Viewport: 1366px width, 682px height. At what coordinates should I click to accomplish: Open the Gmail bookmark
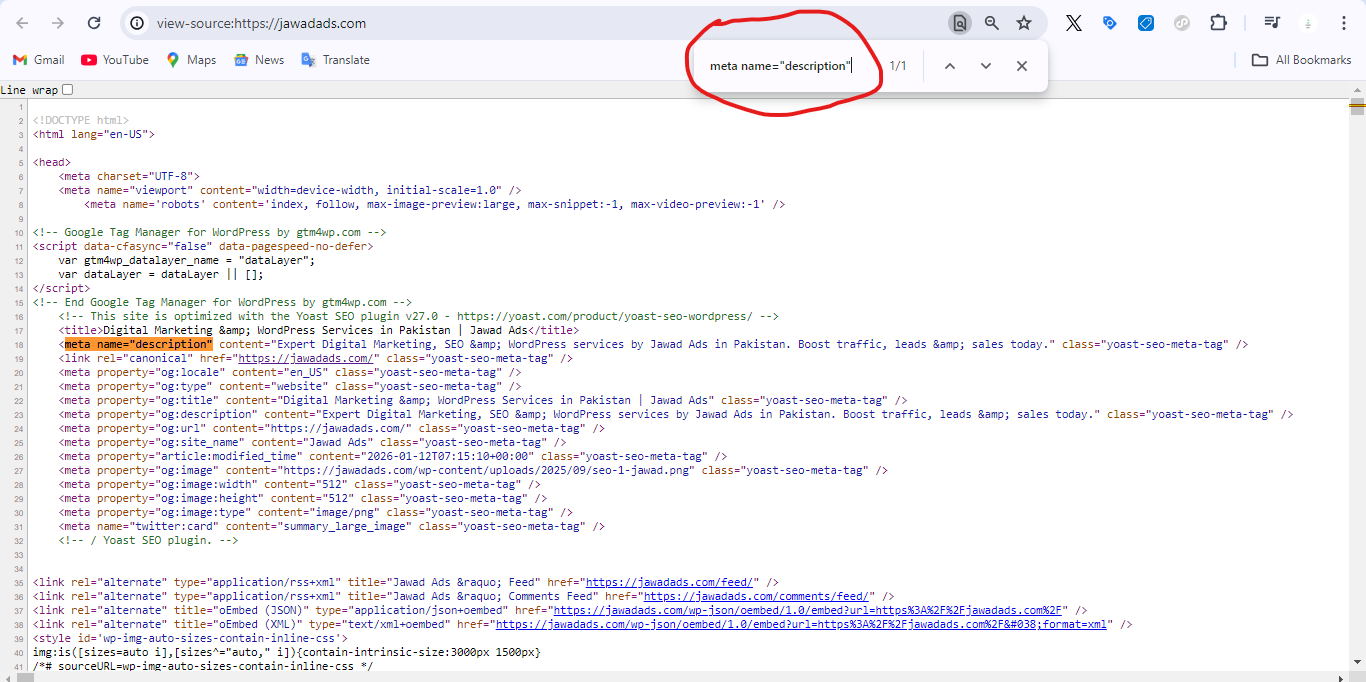pos(38,60)
